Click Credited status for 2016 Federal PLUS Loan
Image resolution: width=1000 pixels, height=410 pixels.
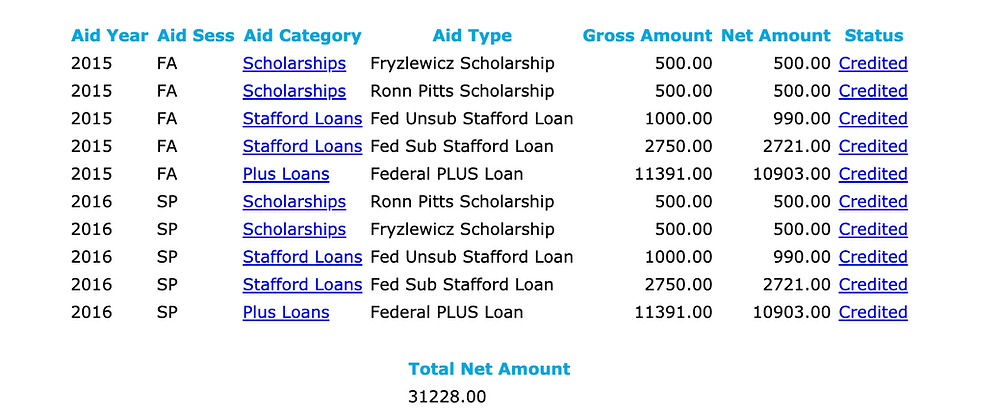tap(873, 312)
